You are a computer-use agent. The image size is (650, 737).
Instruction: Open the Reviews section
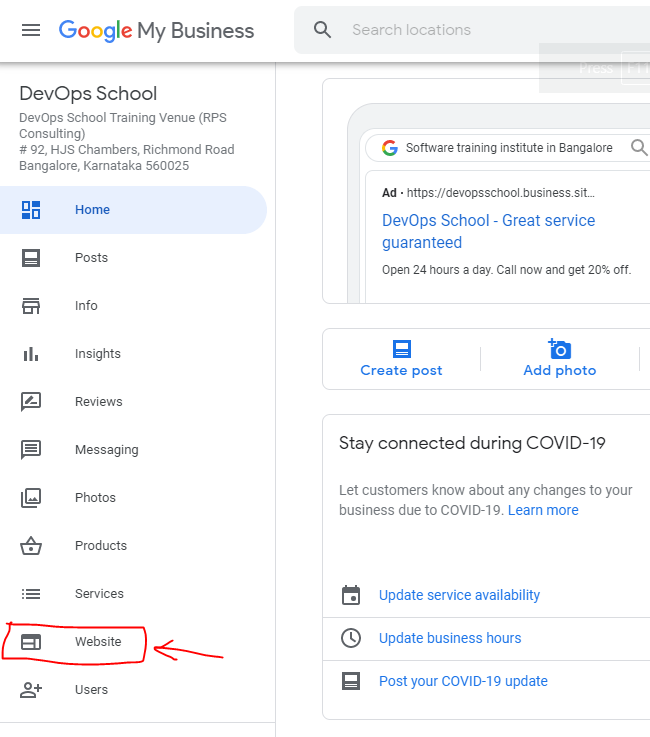(x=99, y=401)
